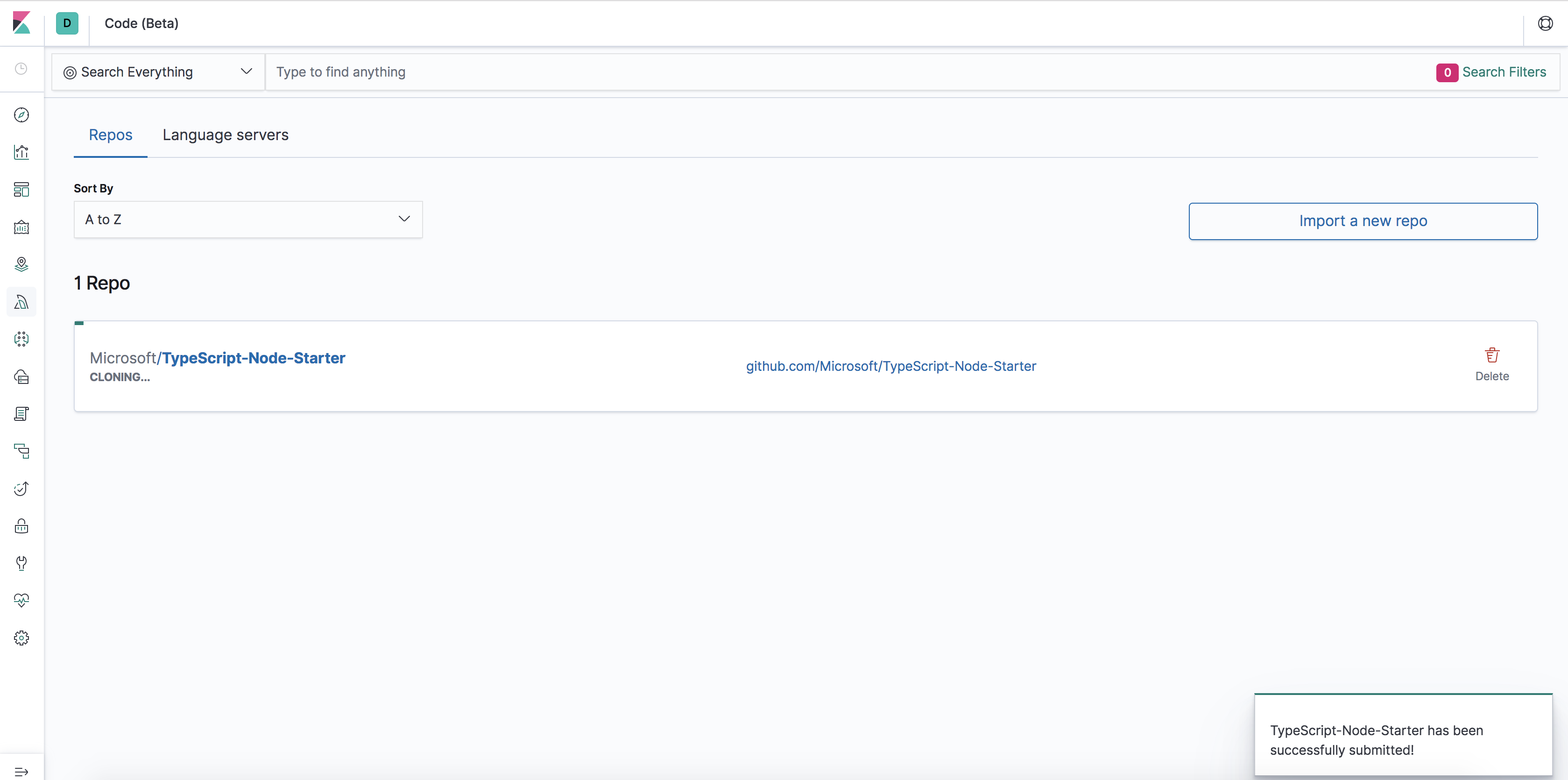Screen dimensions: 1568x780
Task: Select the Visualize icon in the sidebar
Action: (21, 152)
